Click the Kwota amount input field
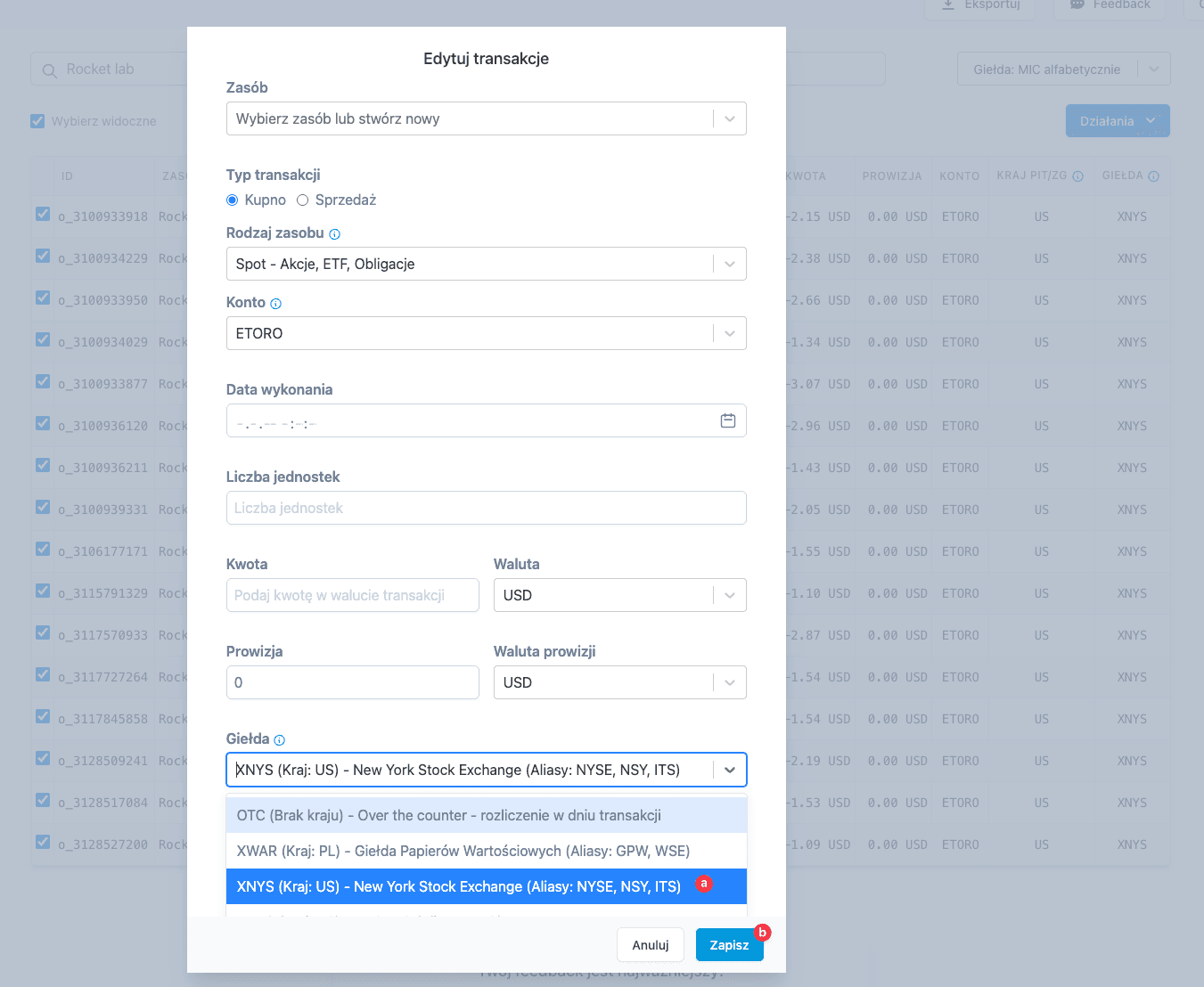The width and height of the screenshot is (1204, 987). coord(352,595)
